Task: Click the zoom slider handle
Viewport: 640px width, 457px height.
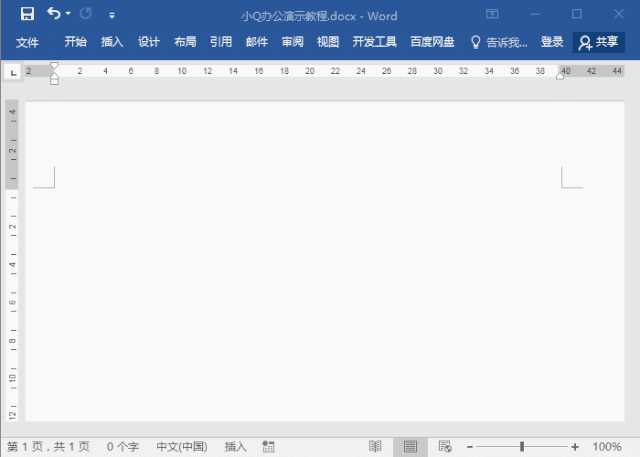Action: click(x=522, y=446)
